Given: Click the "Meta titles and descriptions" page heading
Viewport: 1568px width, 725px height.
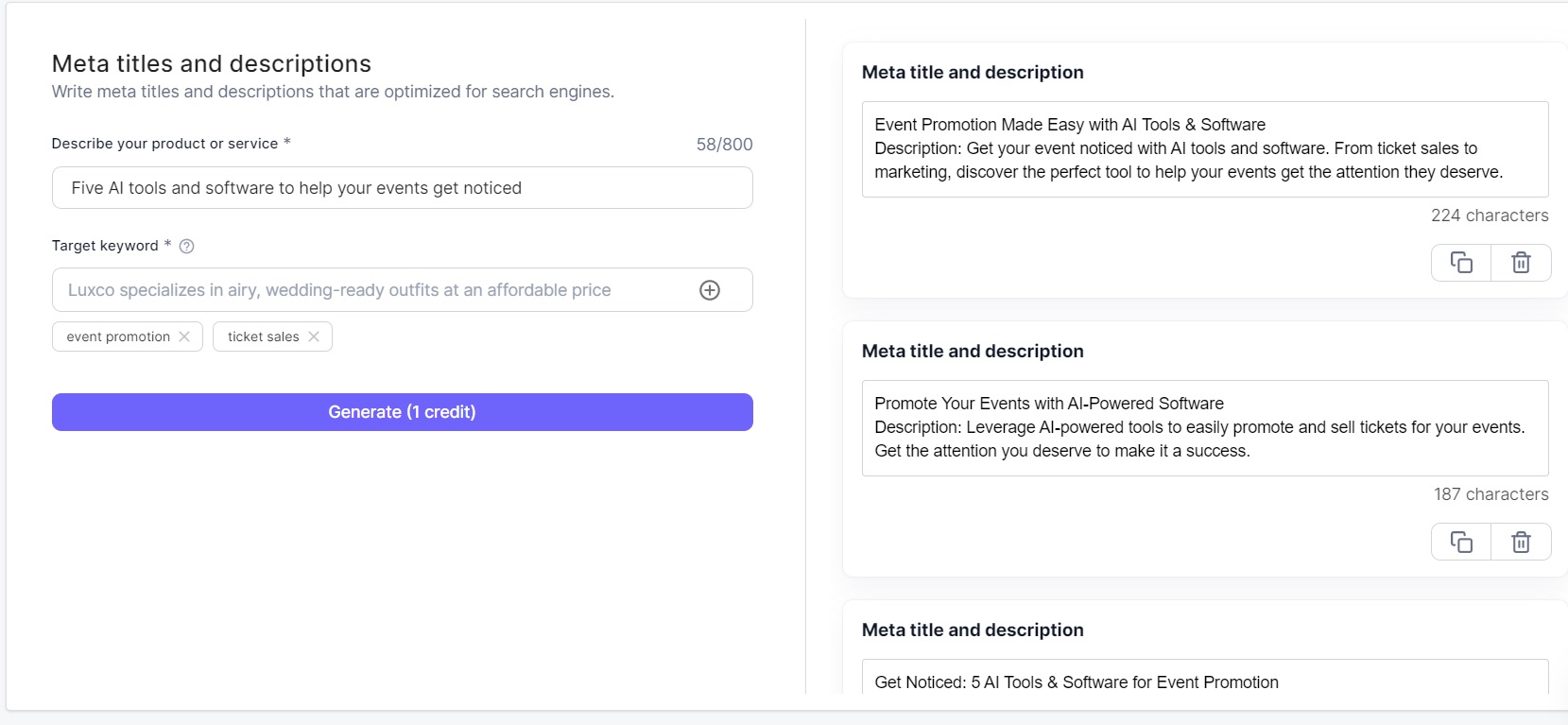Looking at the screenshot, I should (212, 63).
